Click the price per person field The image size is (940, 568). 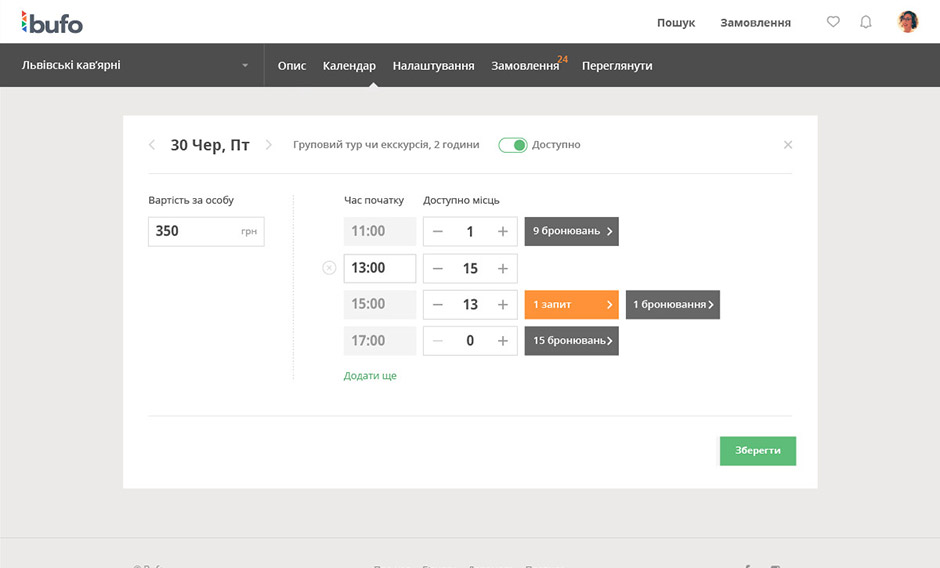[x=195, y=232]
